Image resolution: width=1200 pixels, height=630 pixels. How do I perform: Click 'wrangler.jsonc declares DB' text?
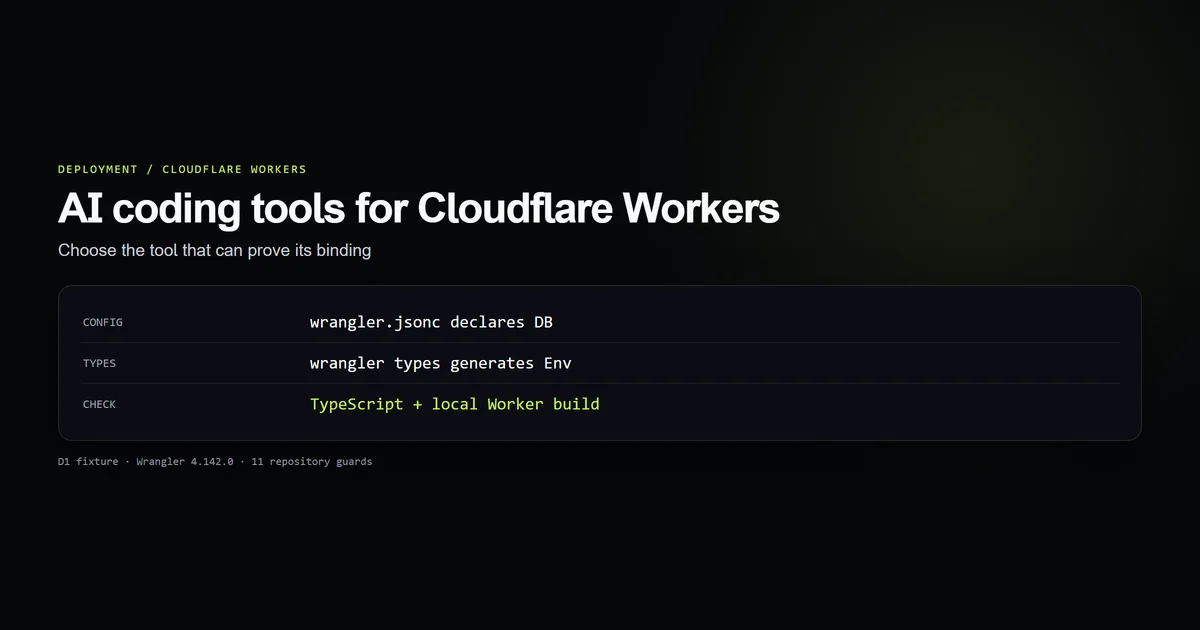click(x=431, y=322)
